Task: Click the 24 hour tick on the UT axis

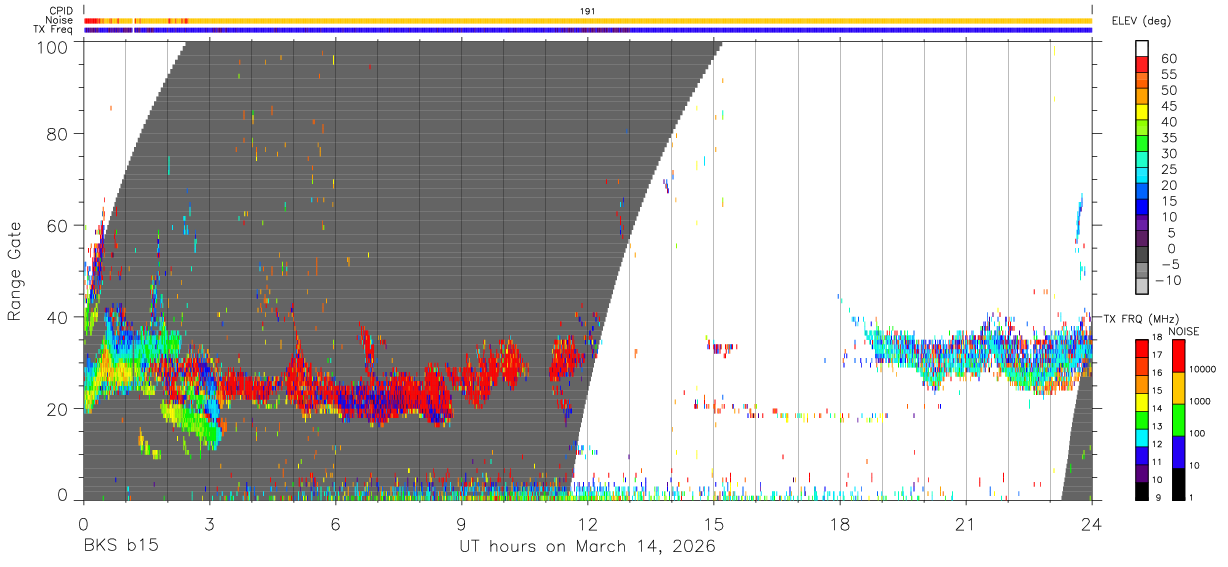Action: (x=1091, y=524)
